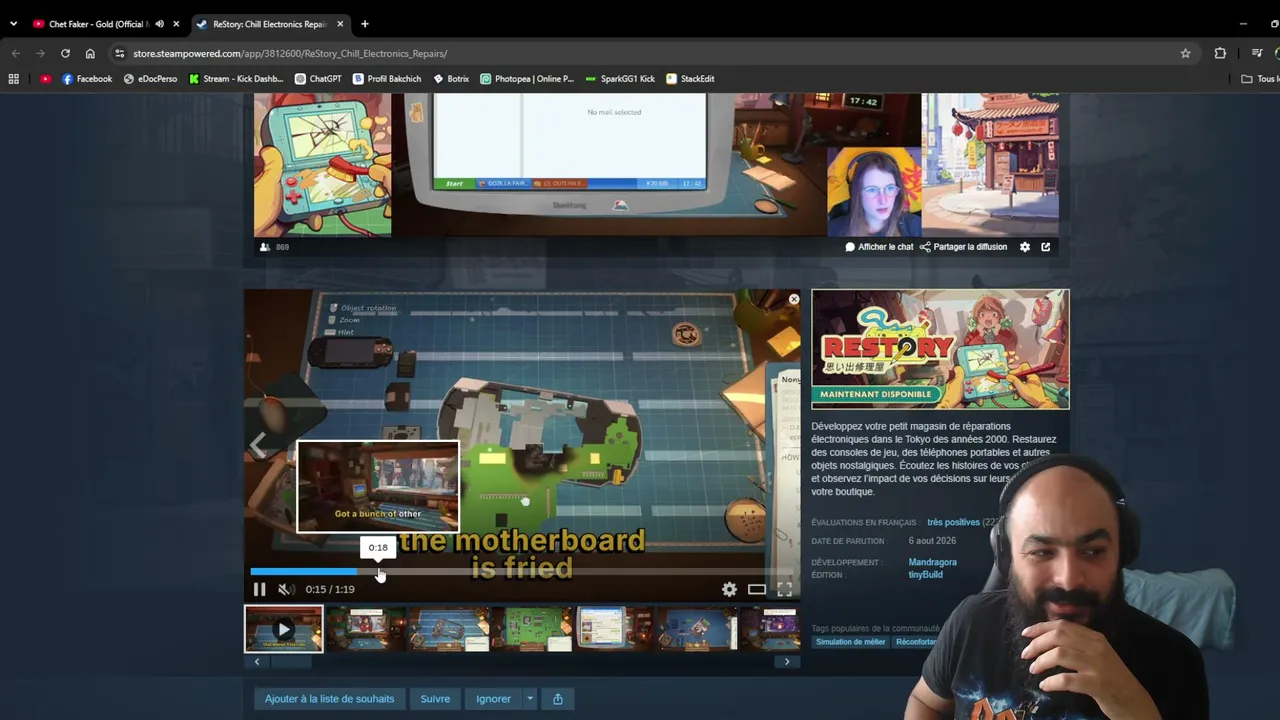Open the Facebook bookmark
Image resolution: width=1280 pixels, height=720 pixels.
click(x=87, y=79)
